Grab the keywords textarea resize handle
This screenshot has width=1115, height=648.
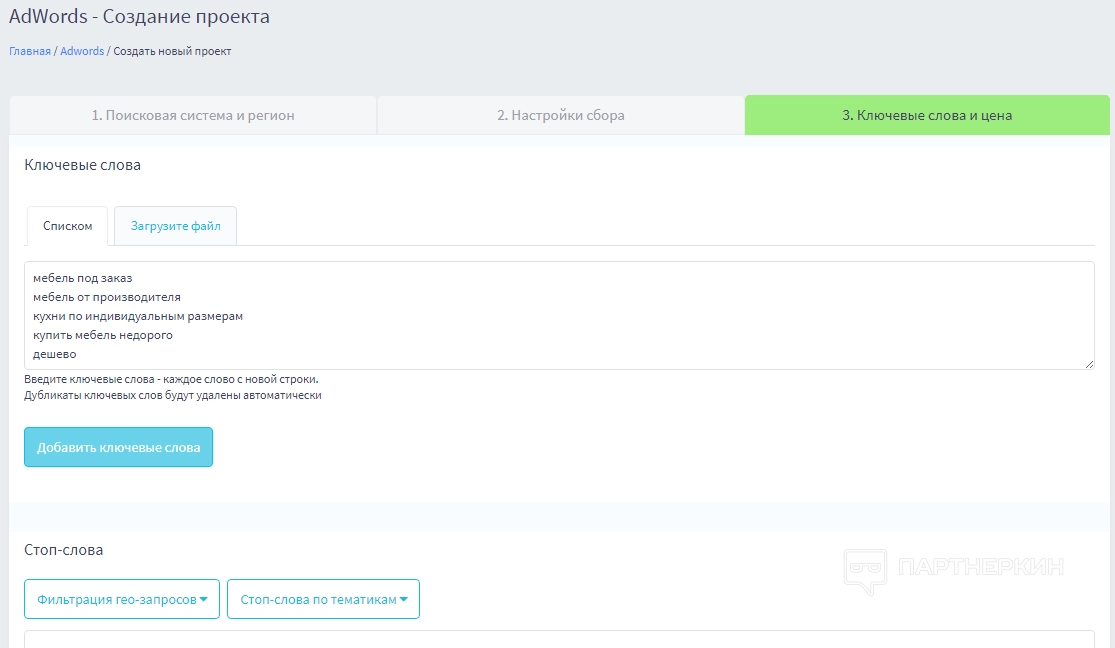[x=1089, y=363]
